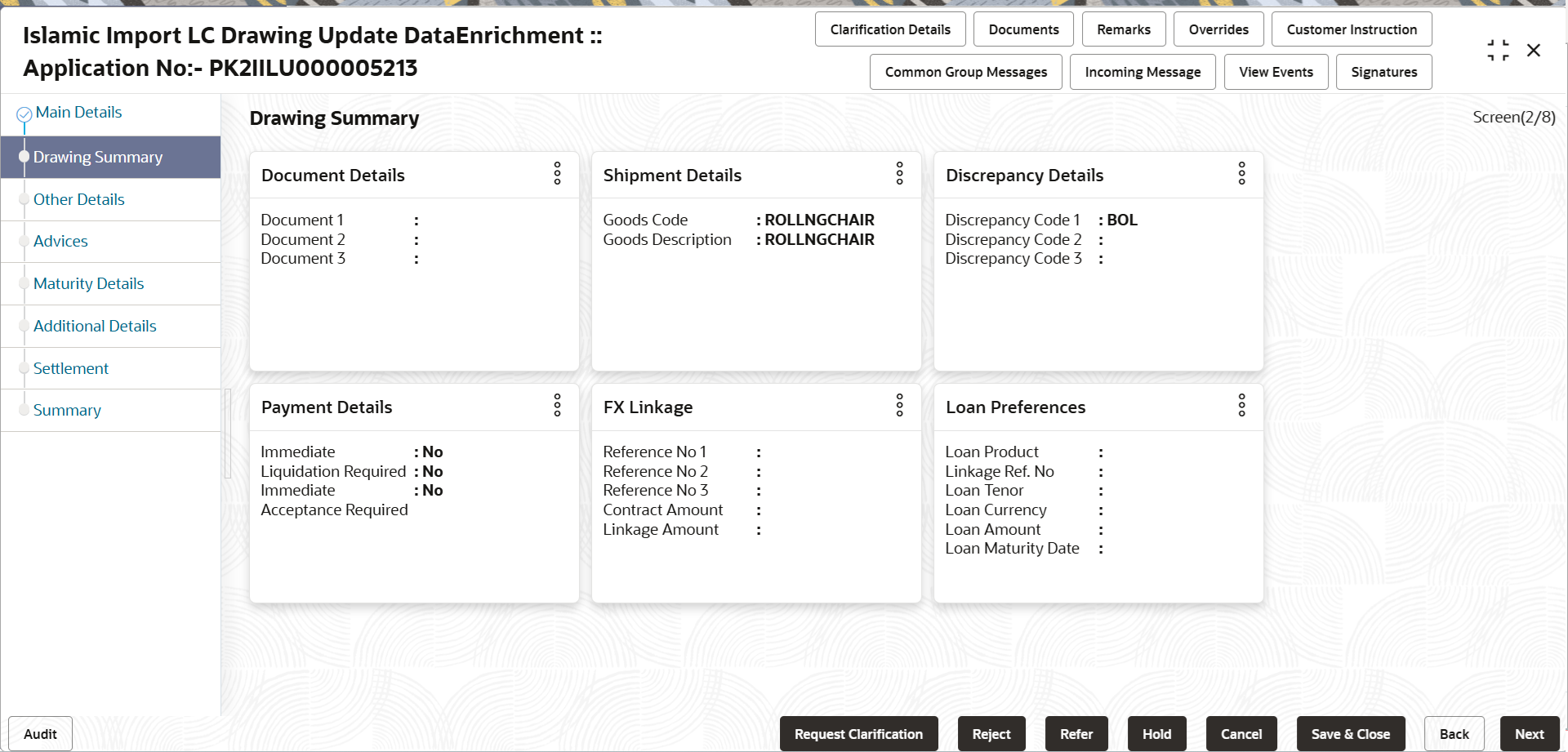This screenshot has width=1568, height=752.
Task: Proceed with the Next button
Action: click(x=1529, y=734)
